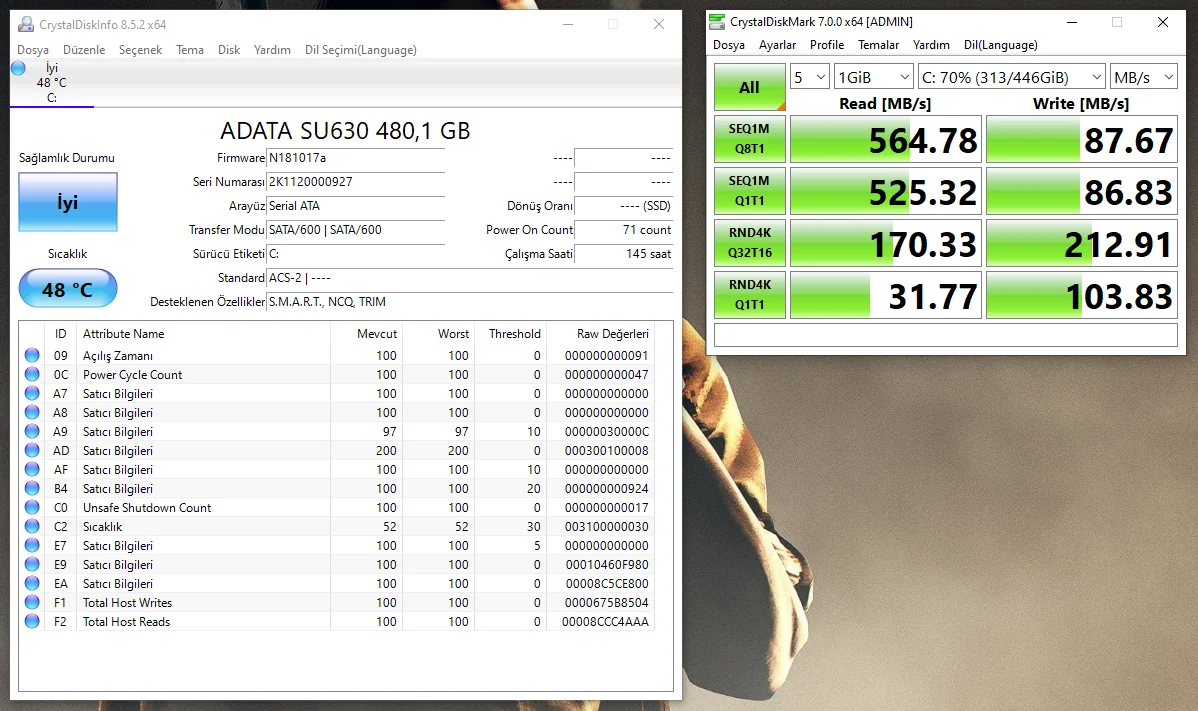Viewport: 1198px width, 711px height.
Task: Open Seçenek menu in CrystalDiskInfo
Action: coord(141,50)
